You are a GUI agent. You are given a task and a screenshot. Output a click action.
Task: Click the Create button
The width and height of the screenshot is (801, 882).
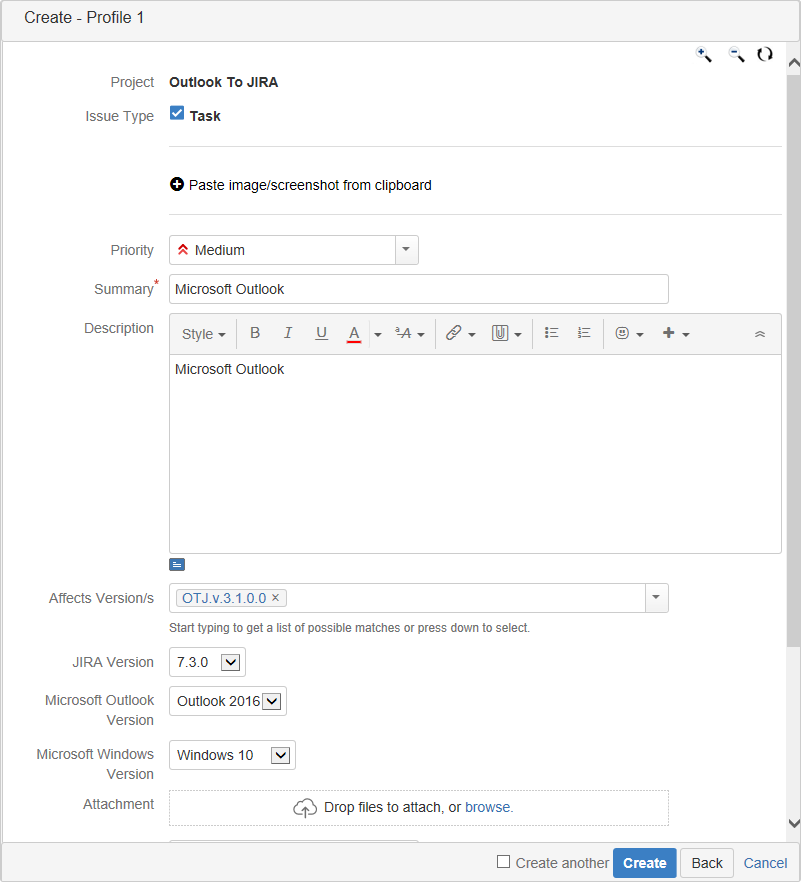(x=645, y=863)
